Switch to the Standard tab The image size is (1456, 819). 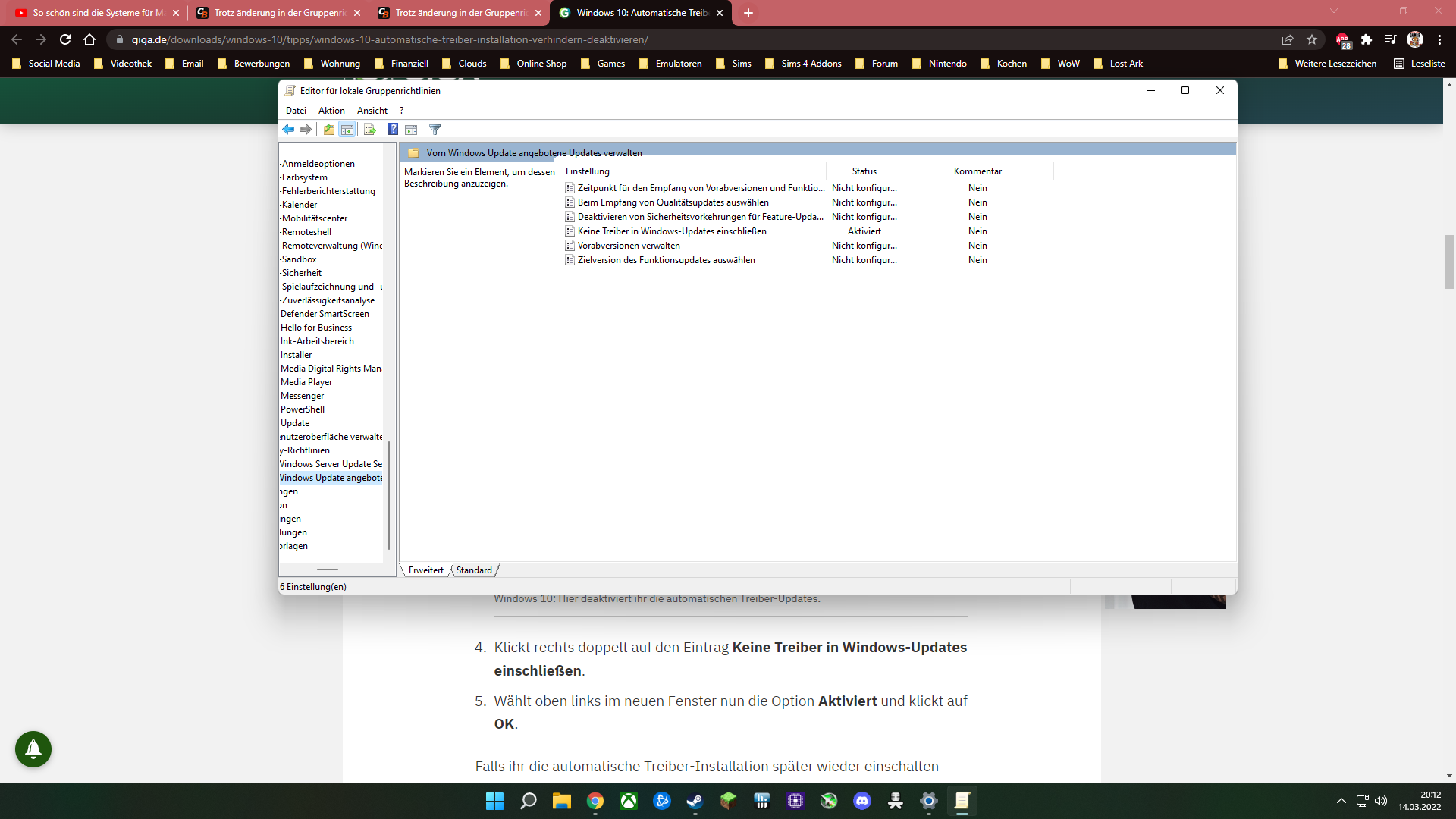click(x=474, y=570)
